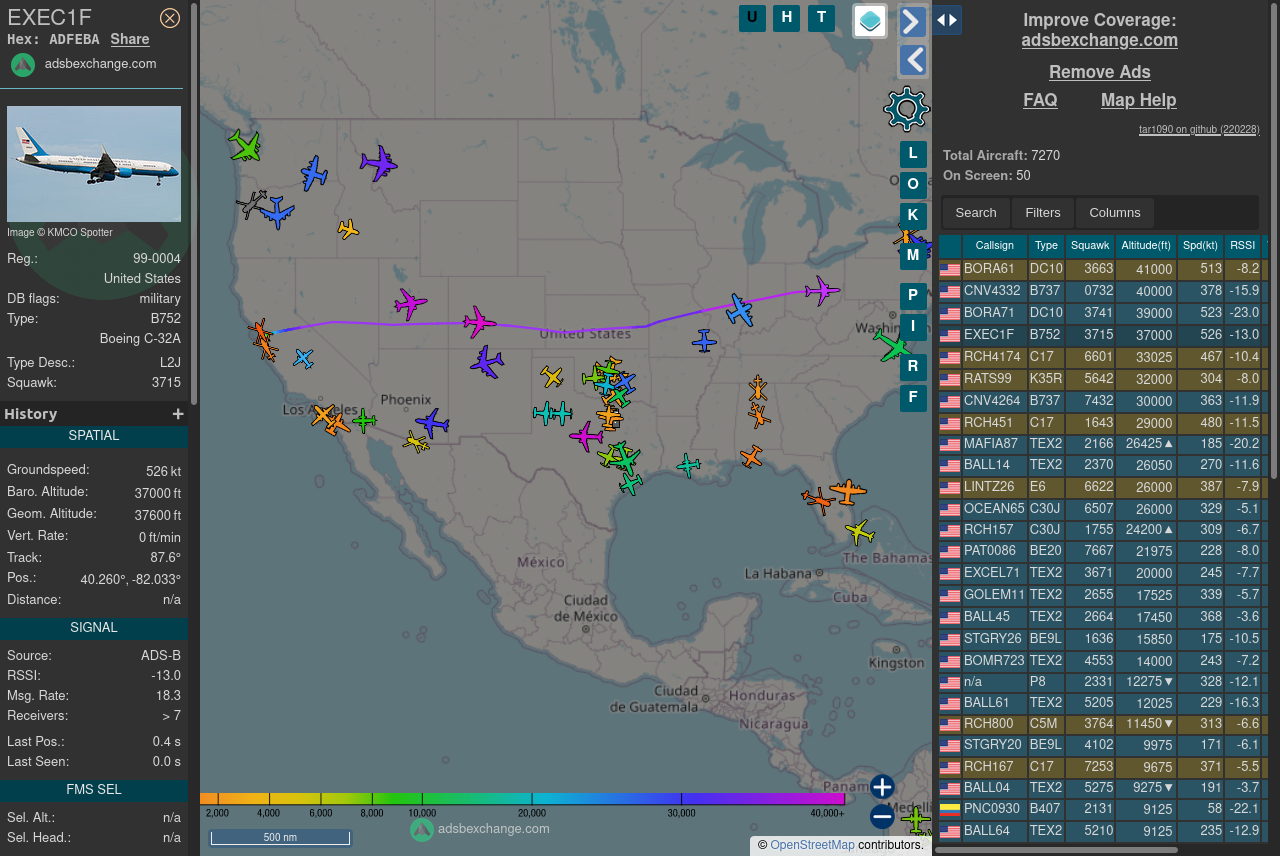Sort table by Spd(kt) column
The height and width of the screenshot is (856, 1280).
(x=1201, y=246)
